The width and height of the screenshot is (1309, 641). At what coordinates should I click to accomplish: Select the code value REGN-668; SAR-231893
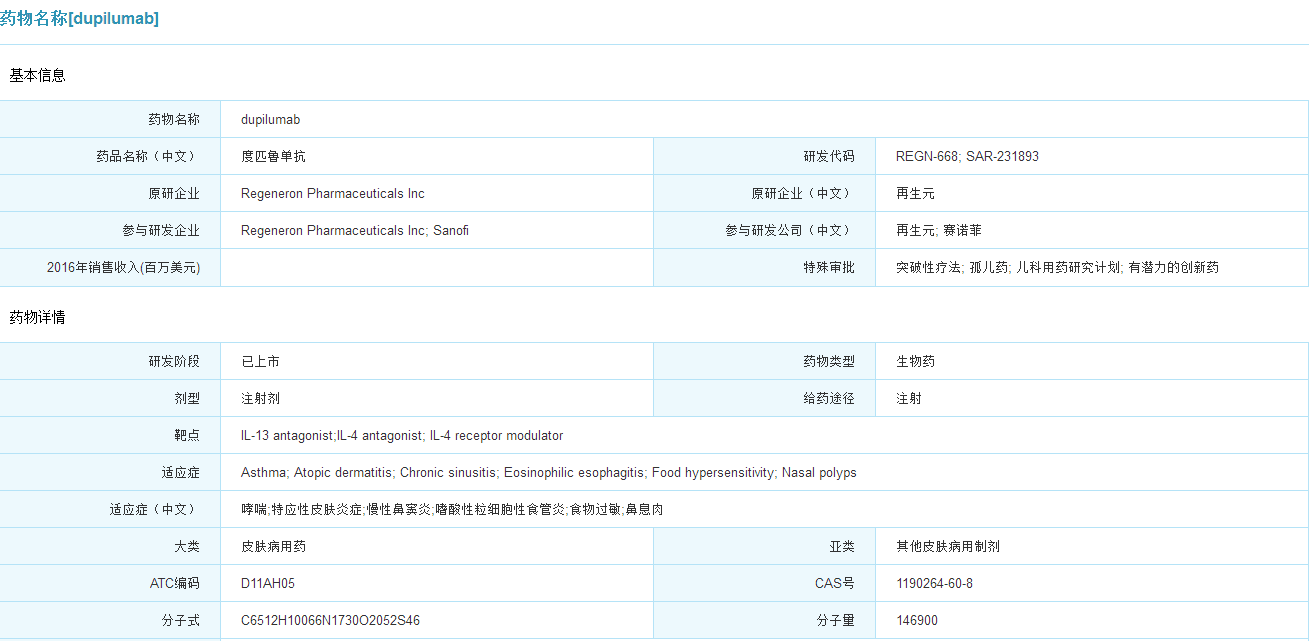point(967,156)
